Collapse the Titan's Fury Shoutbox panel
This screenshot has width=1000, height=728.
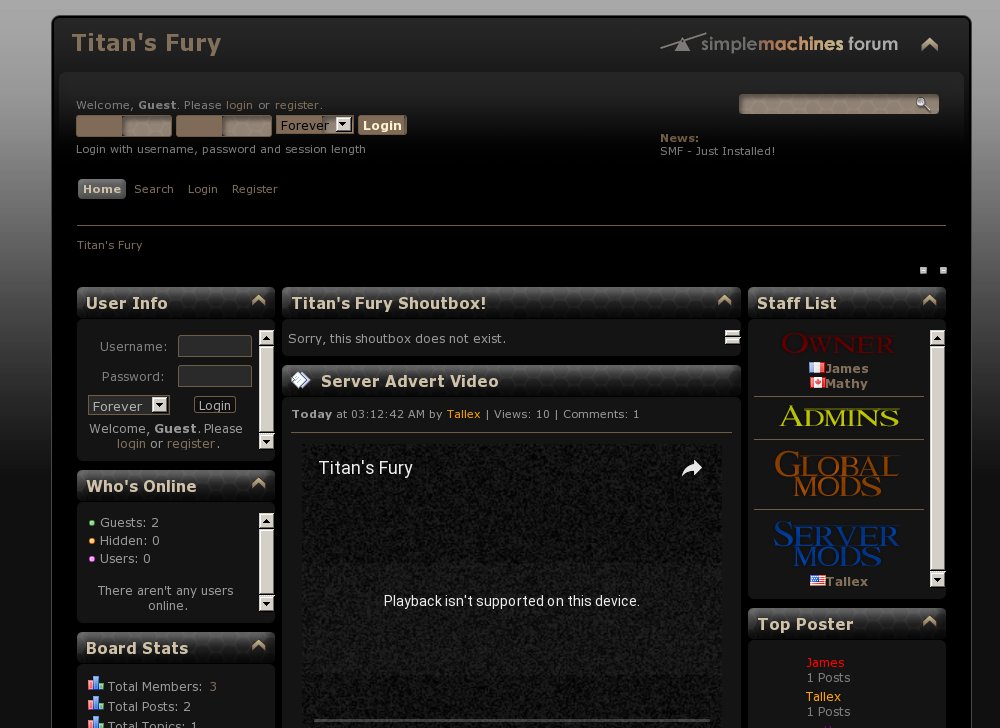[724, 301]
